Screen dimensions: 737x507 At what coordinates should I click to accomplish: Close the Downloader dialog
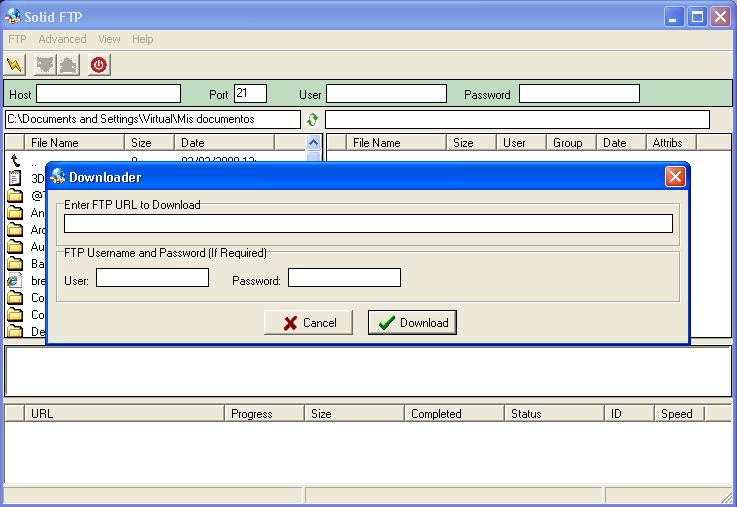[x=675, y=177]
